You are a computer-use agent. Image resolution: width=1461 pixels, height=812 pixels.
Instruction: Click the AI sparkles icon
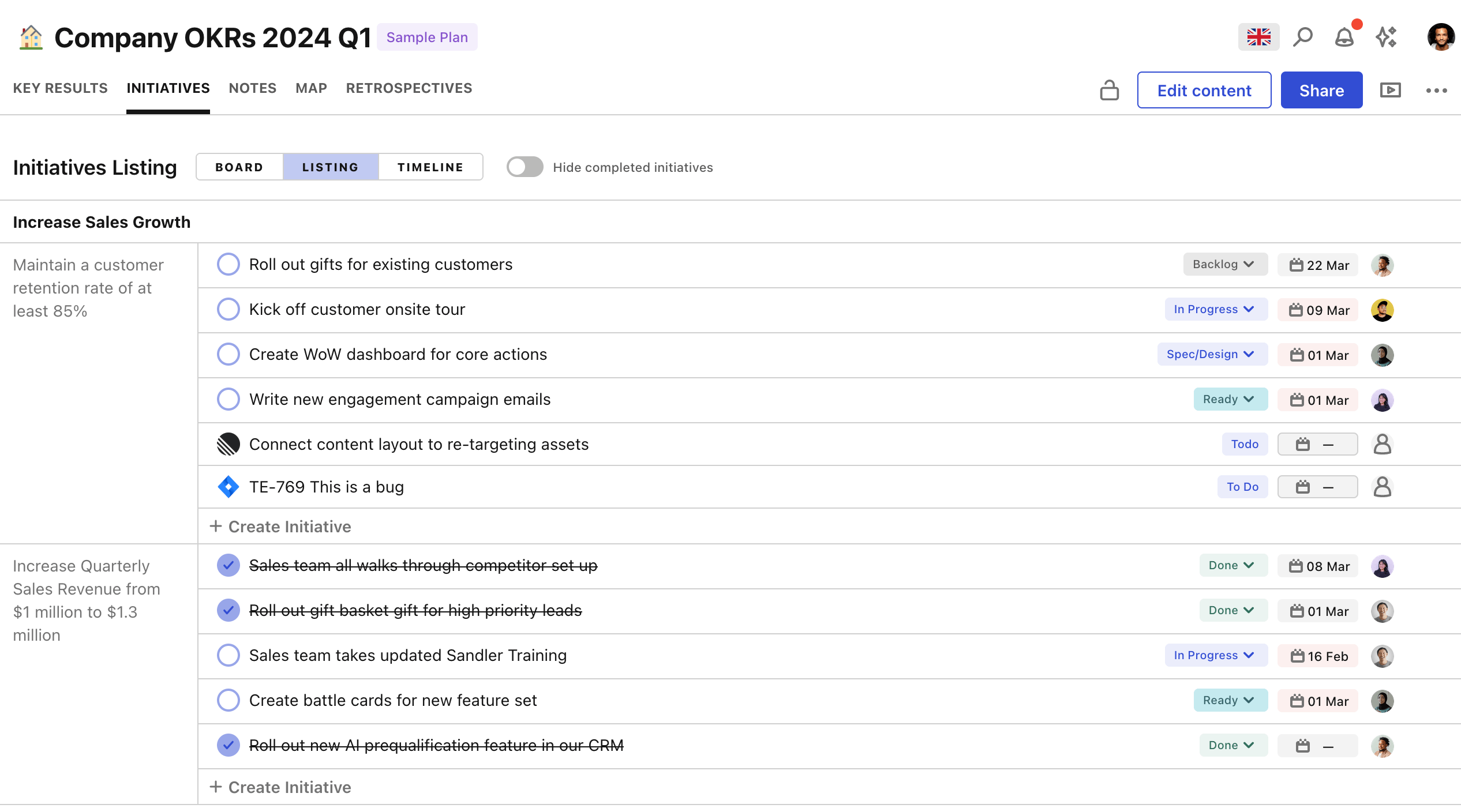tap(1387, 36)
